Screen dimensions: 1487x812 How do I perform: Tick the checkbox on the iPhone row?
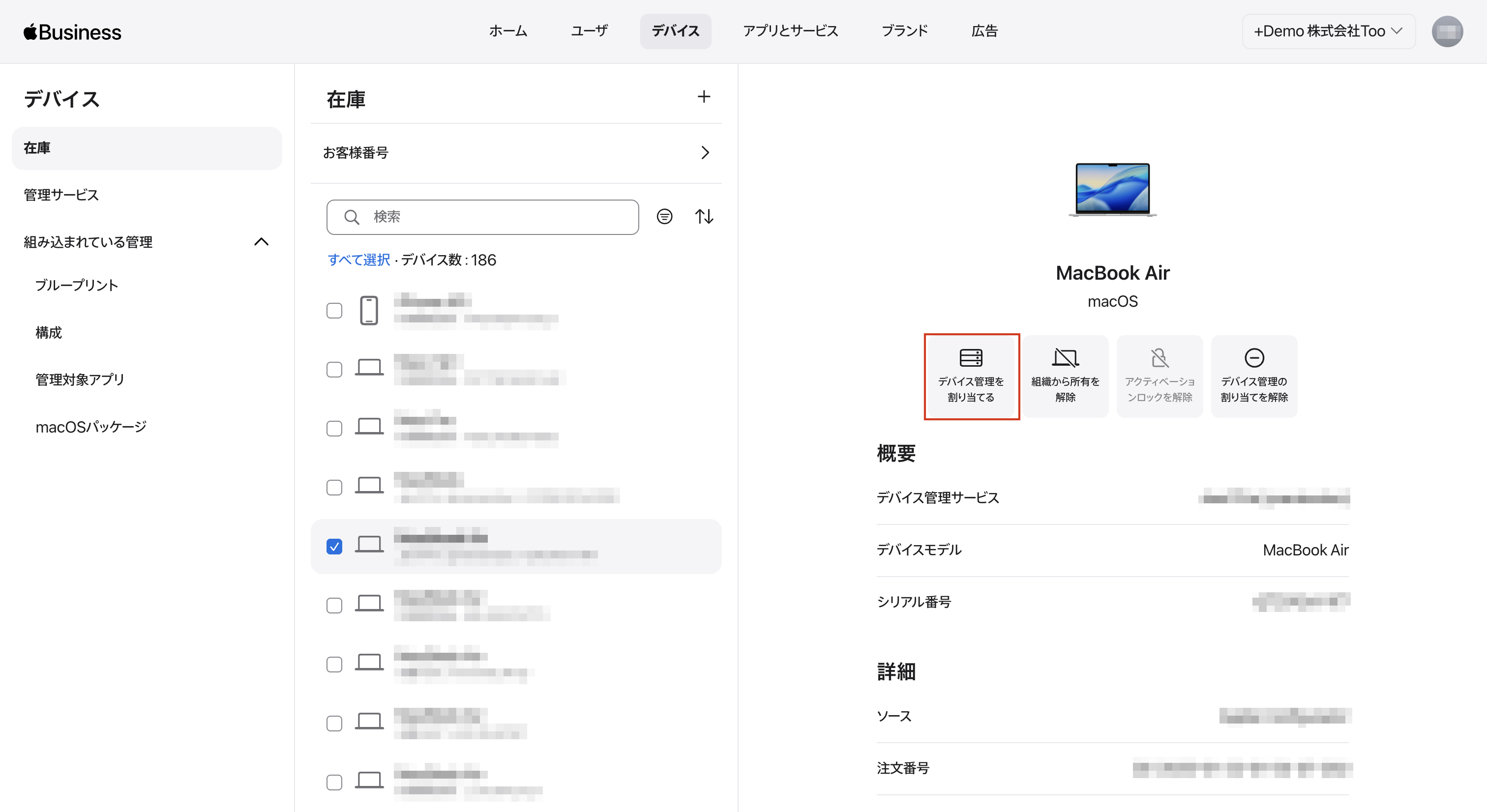click(x=334, y=311)
